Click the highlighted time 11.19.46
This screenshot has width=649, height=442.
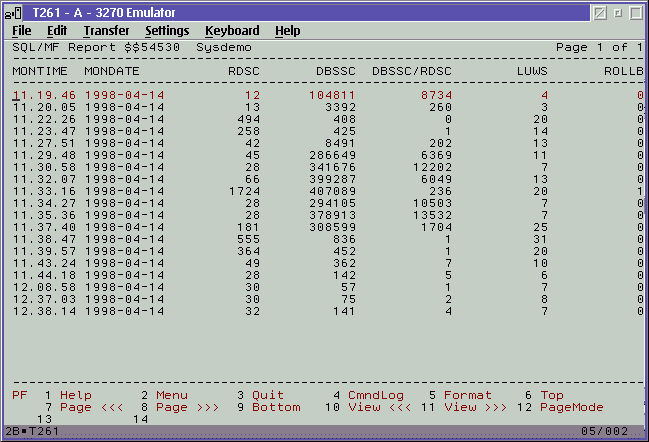[44, 95]
